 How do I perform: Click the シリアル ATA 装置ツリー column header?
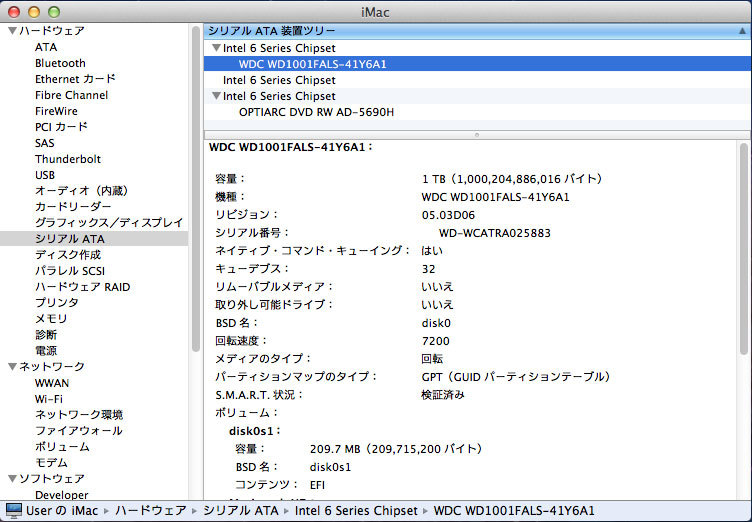coord(477,31)
